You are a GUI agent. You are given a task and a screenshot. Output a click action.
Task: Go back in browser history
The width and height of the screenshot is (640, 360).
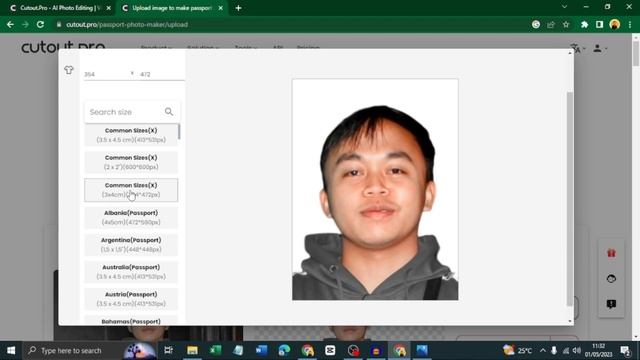(10, 24)
